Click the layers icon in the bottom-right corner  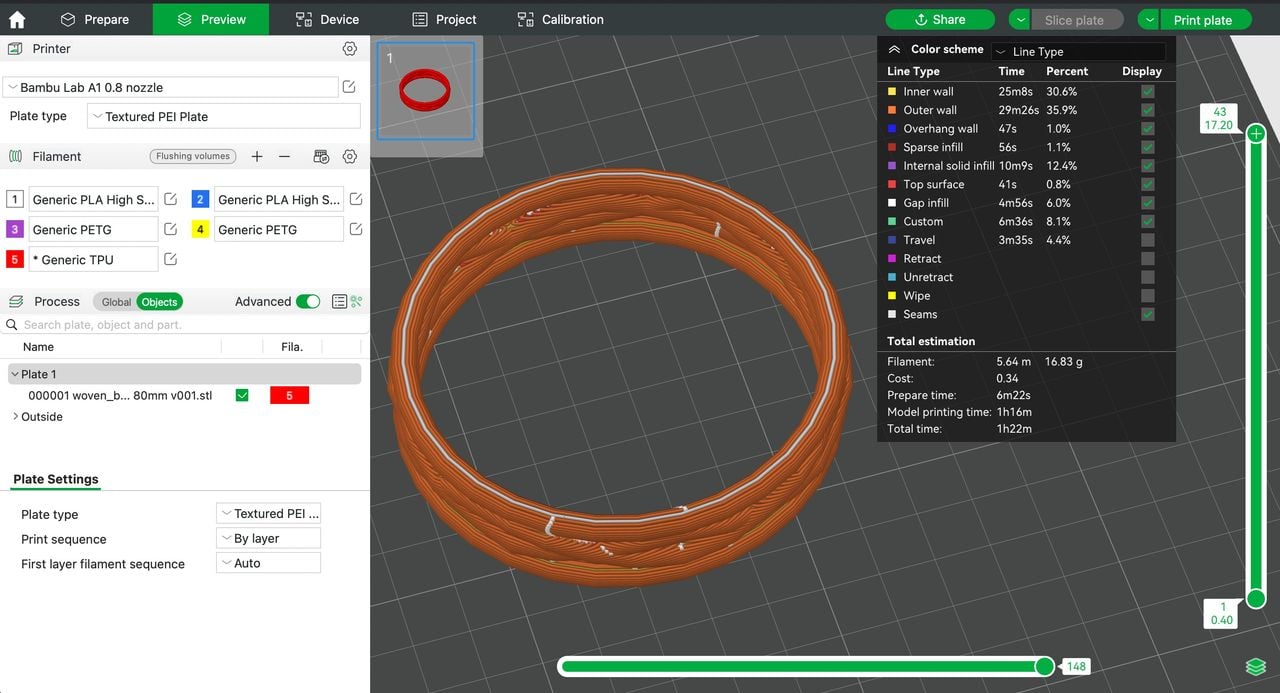(1255, 667)
